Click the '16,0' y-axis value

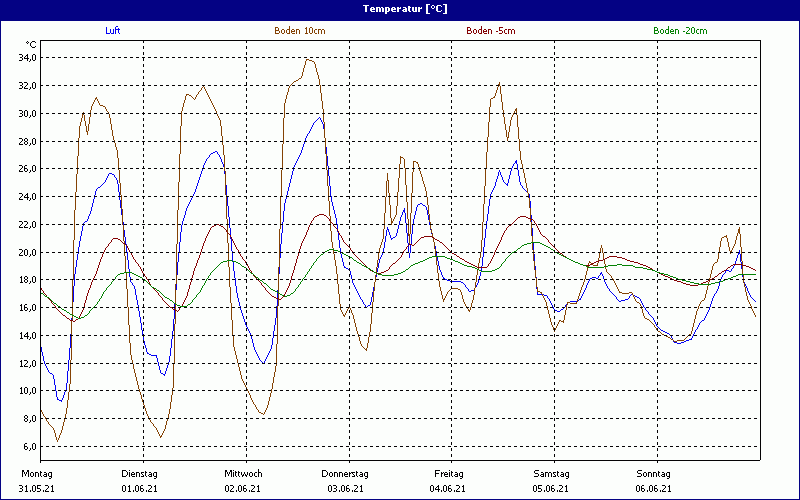(x=26, y=308)
